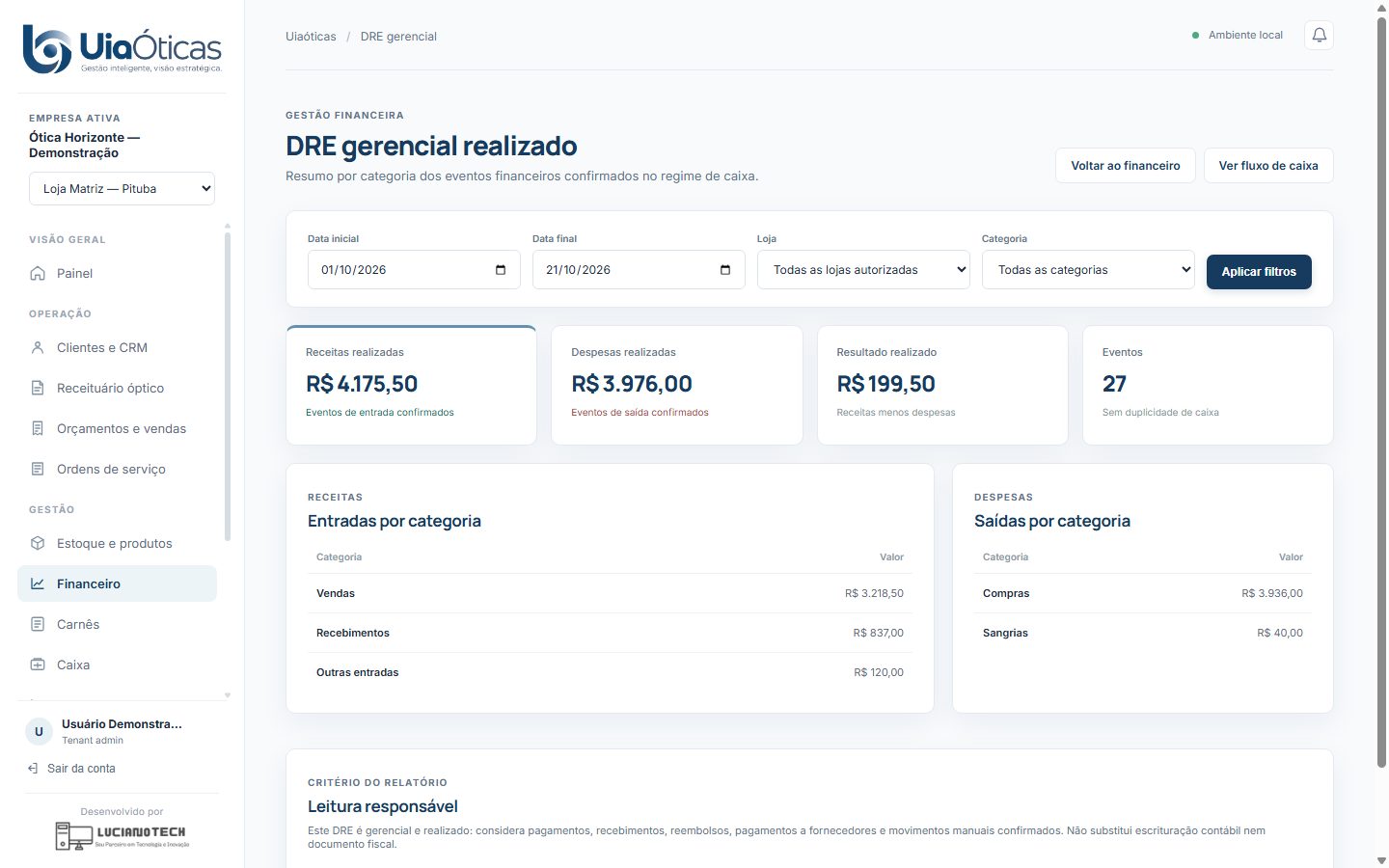Click Aplicar filtros button

pyautogui.click(x=1259, y=272)
